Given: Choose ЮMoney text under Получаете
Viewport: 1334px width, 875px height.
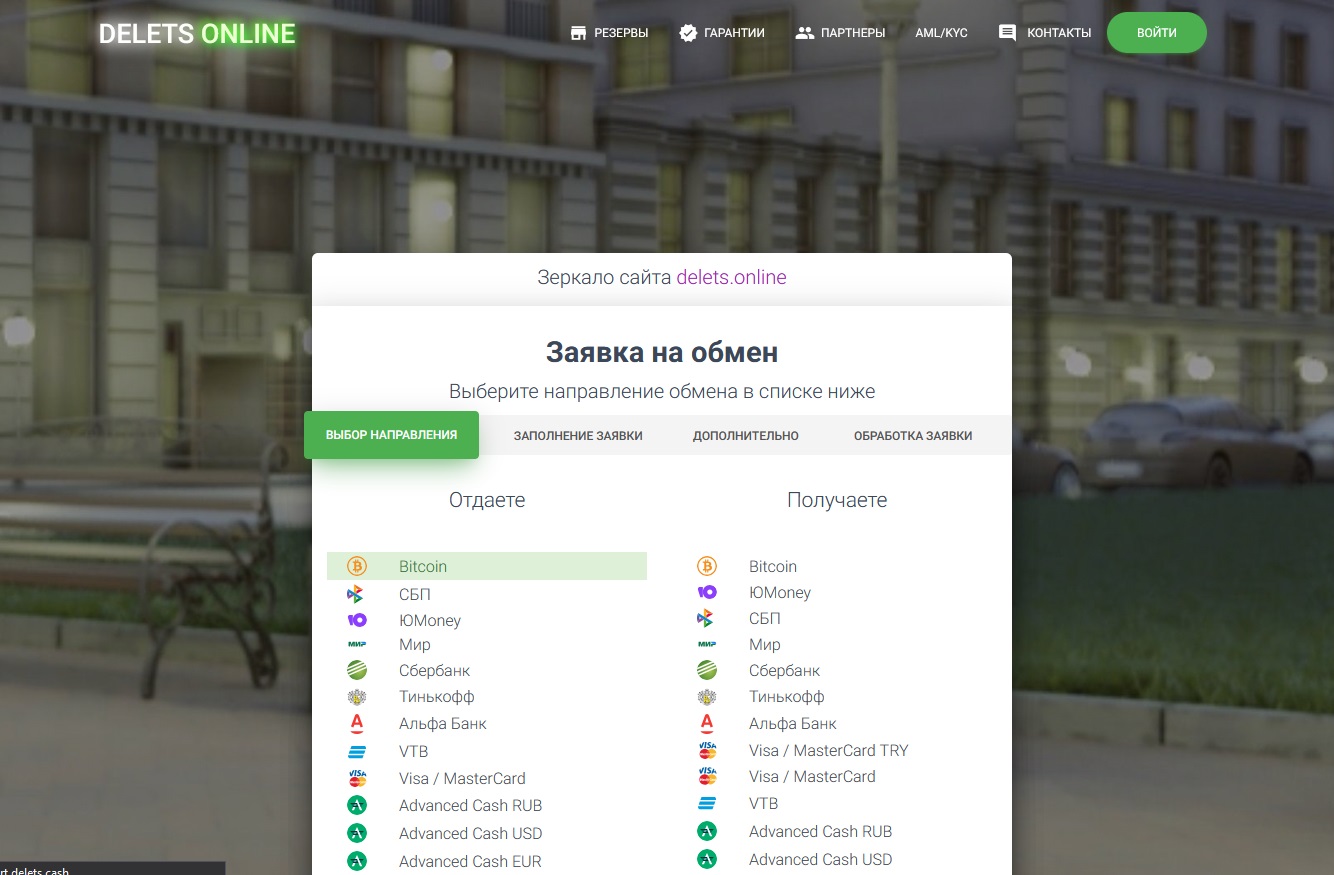Looking at the screenshot, I should pyautogui.click(x=780, y=592).
